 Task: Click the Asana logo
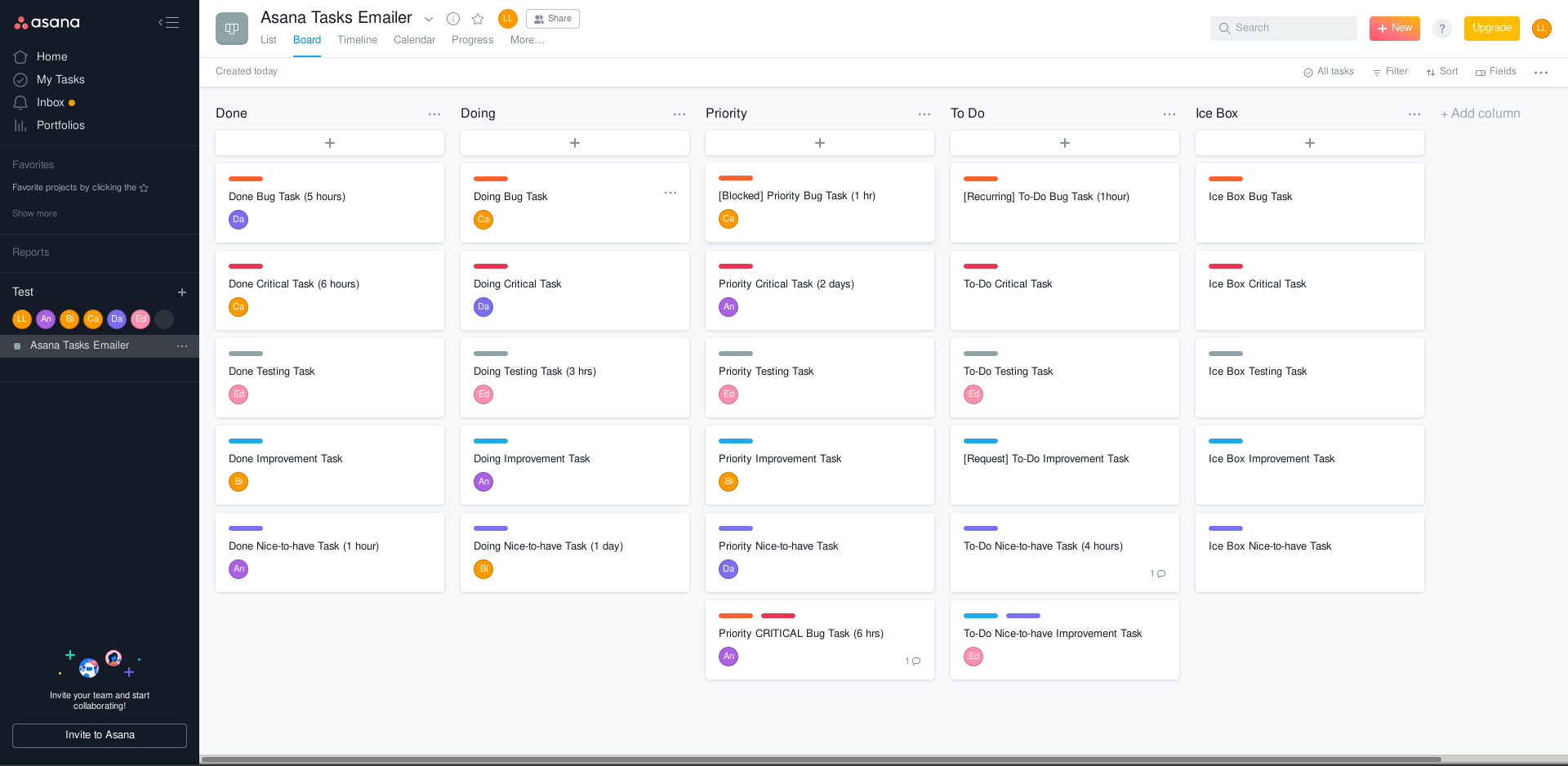tap(47, 23)
